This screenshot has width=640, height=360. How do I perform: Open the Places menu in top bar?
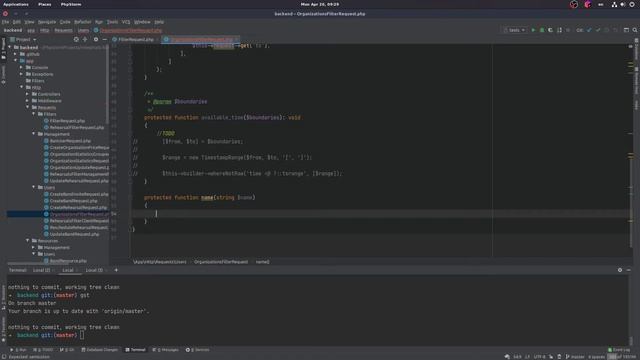click(44, 4)
